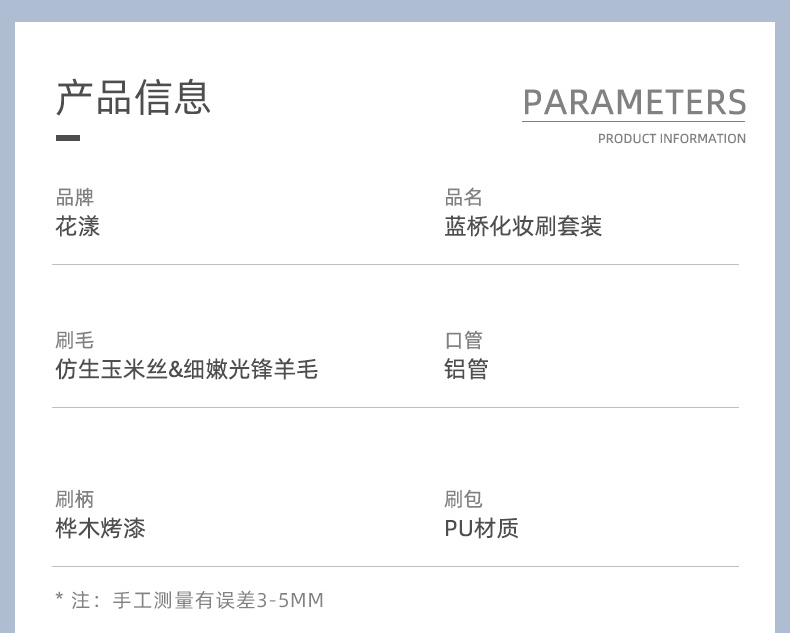Image resolution: width=790 pixels, height=633 pixels.
Task: Click the underline beneath PARAMETERS
Action: click(634, 122)
